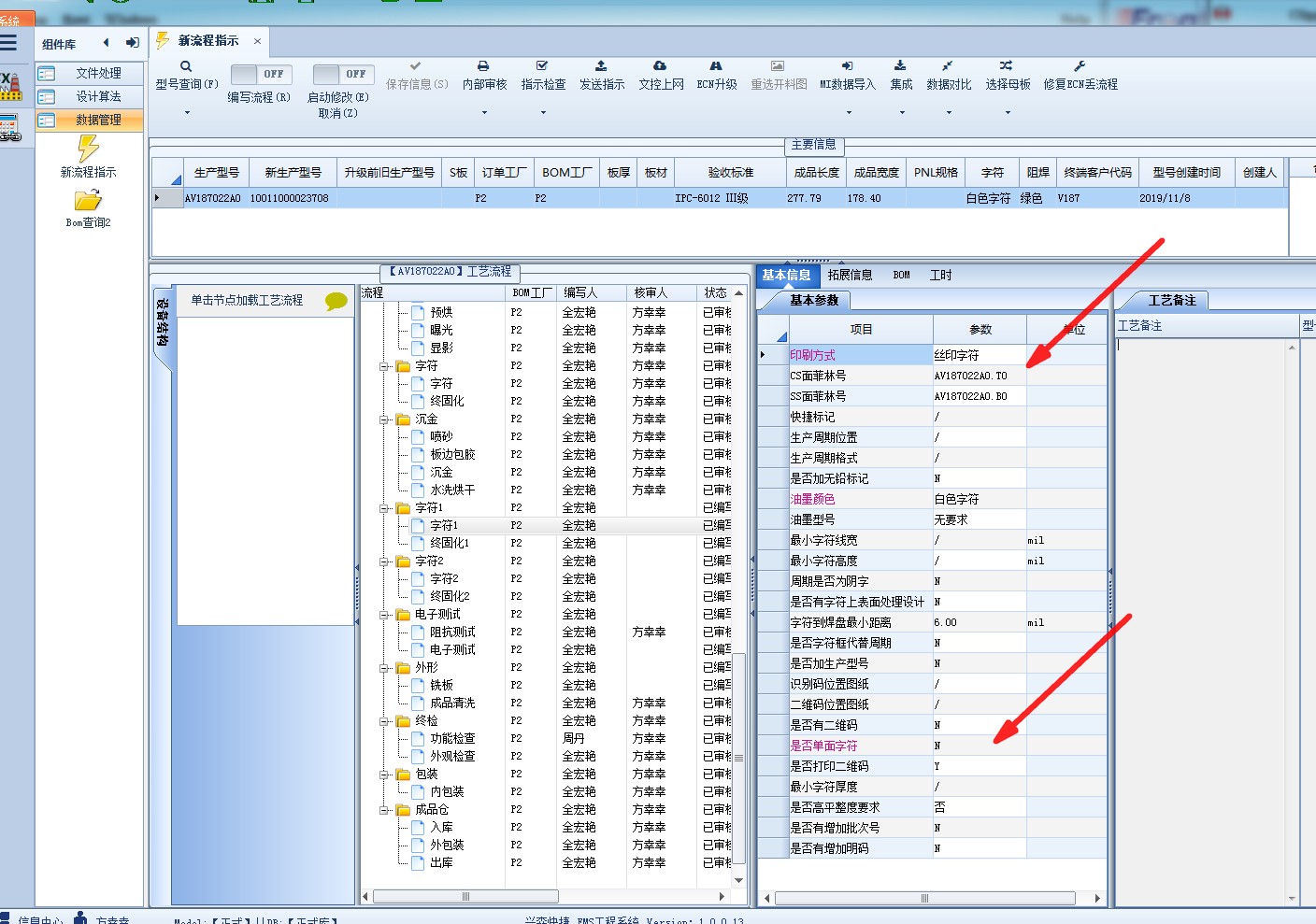Click 修复ECN丢流程 wrench icon
The width and height of the screenshot is (1316, 924).
[1080, 66]
